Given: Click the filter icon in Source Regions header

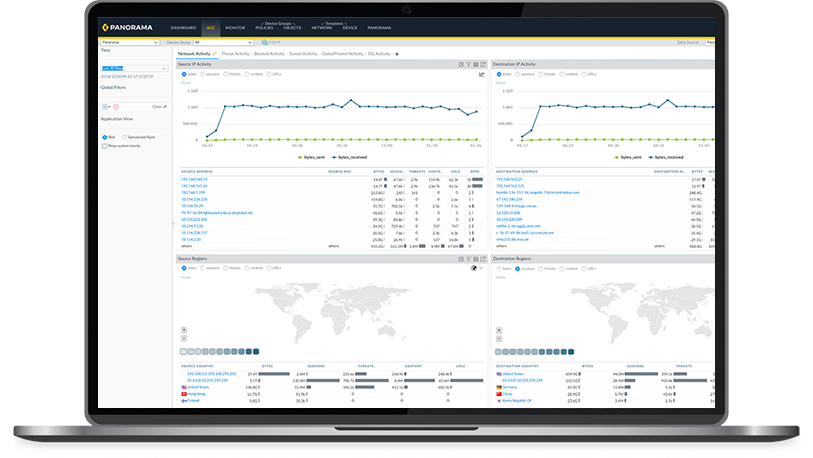Looking at the screenshot, I should [x=467, y=258].
